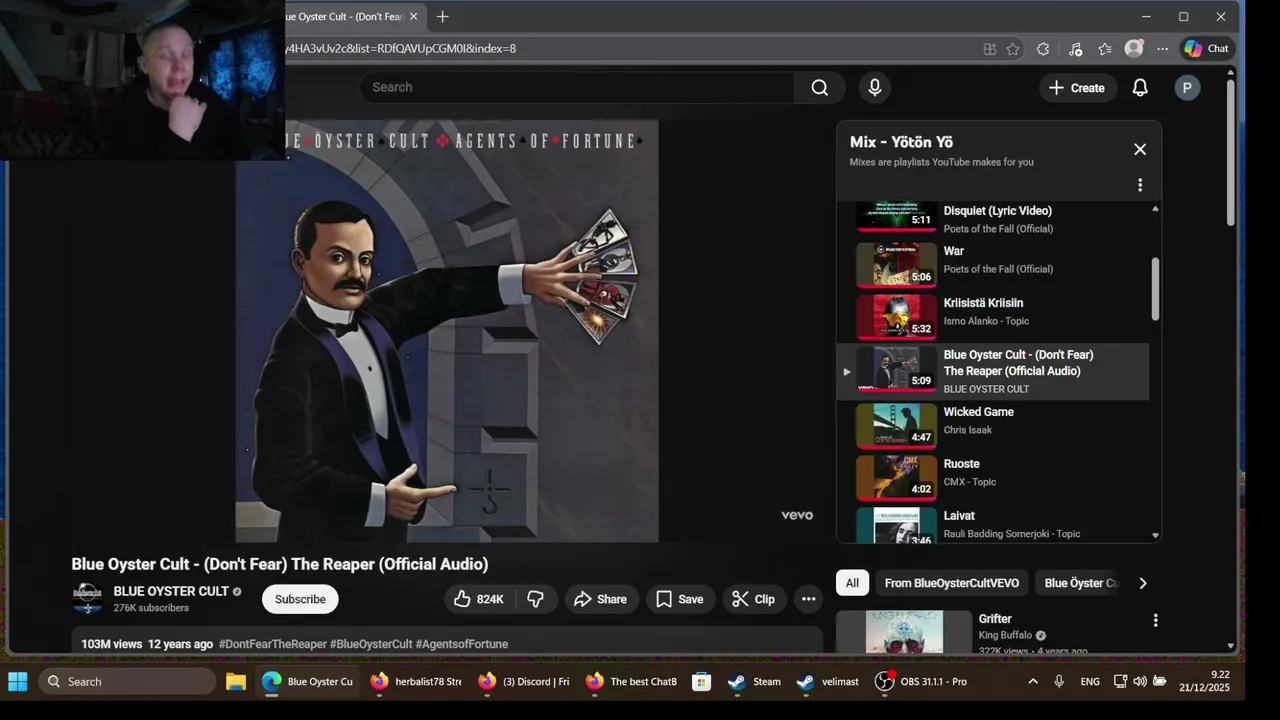Dislike the video with thumbs-down
The image size is (1280, 720).
click(536, 599)
